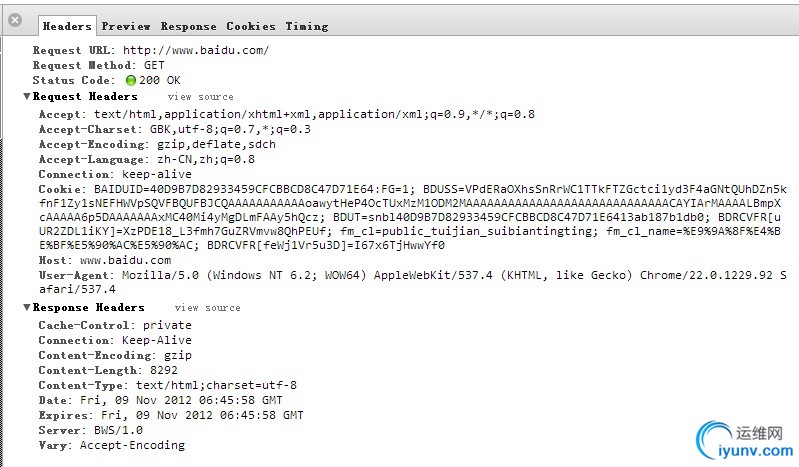Click the Content-Type response header

pos(168,385)
